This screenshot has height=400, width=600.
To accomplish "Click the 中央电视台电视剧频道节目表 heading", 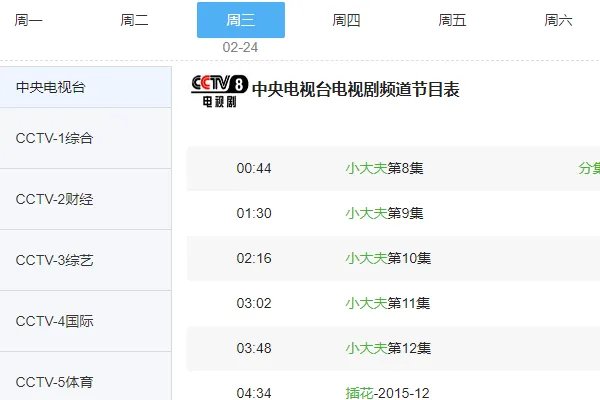I will click(356, 90).
